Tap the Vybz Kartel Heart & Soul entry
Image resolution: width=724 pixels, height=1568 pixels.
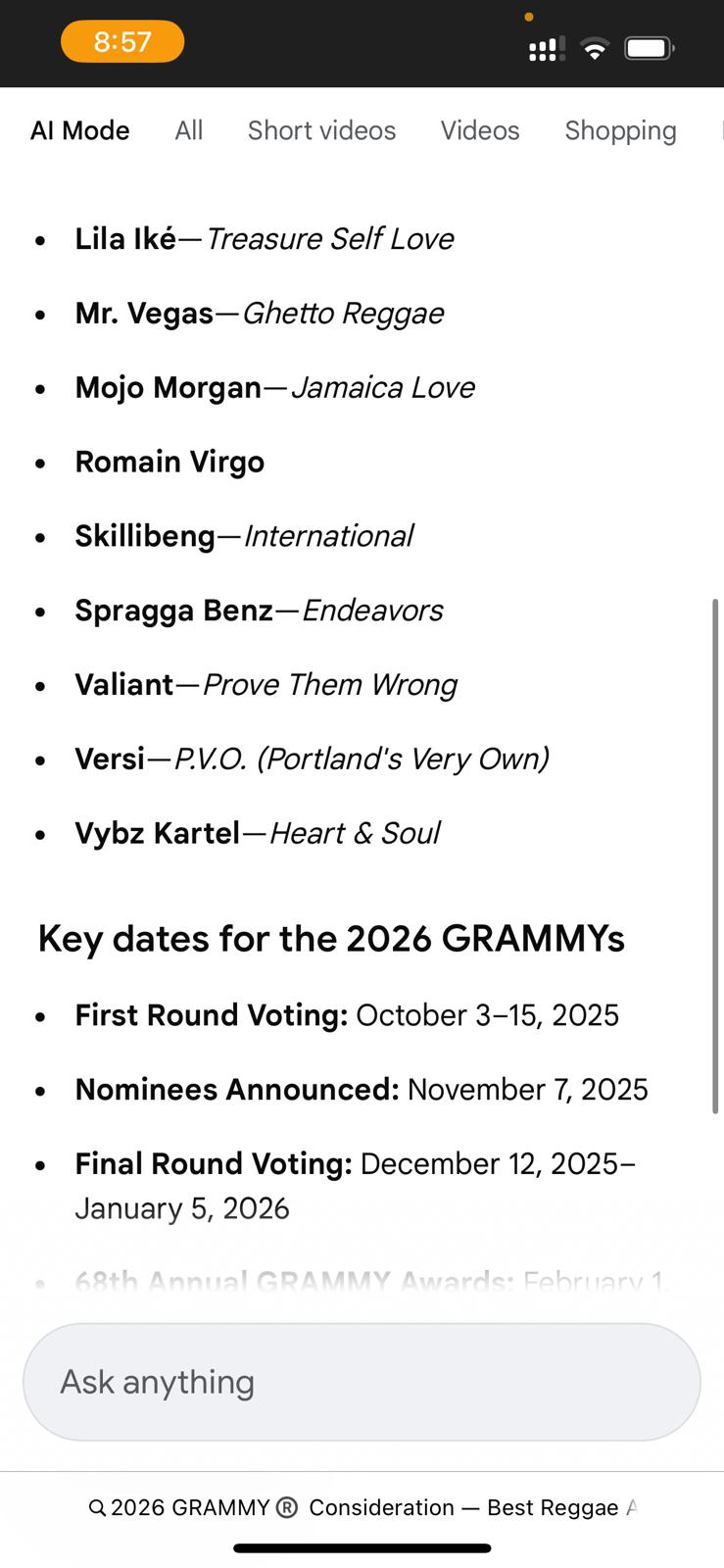coord(257,833)
